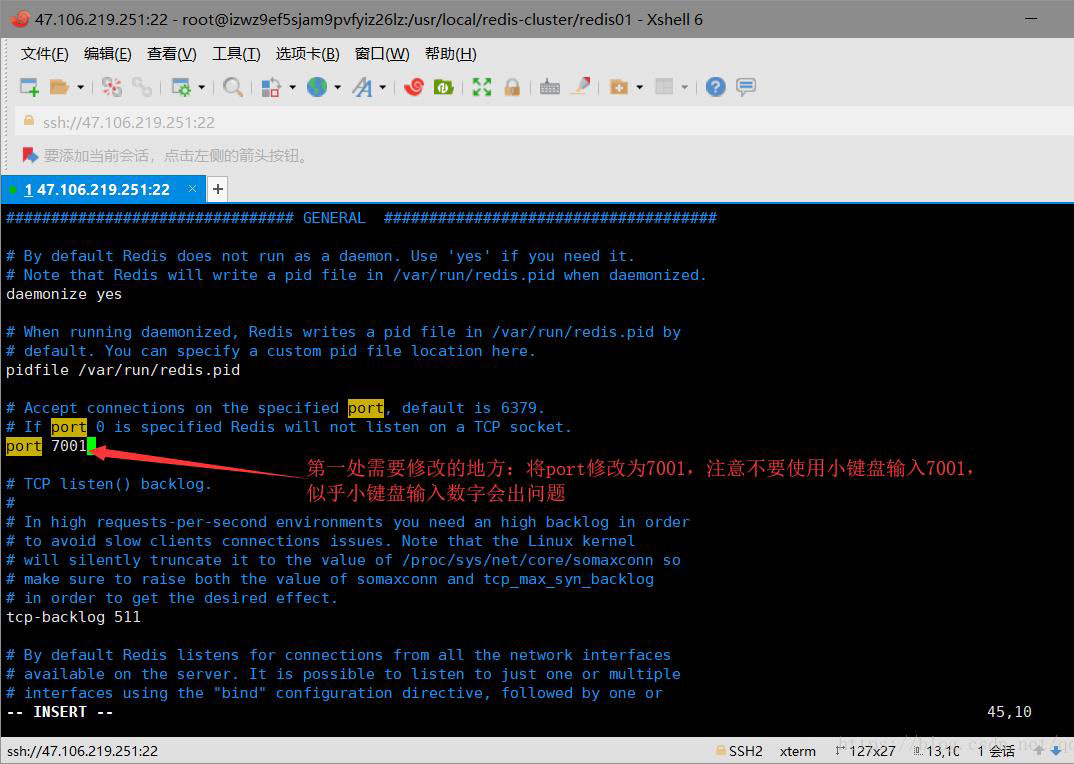Open the session Properties gear icon
Image resolution: width=1074 pixels, height=764 pixels.
point(181,87)
